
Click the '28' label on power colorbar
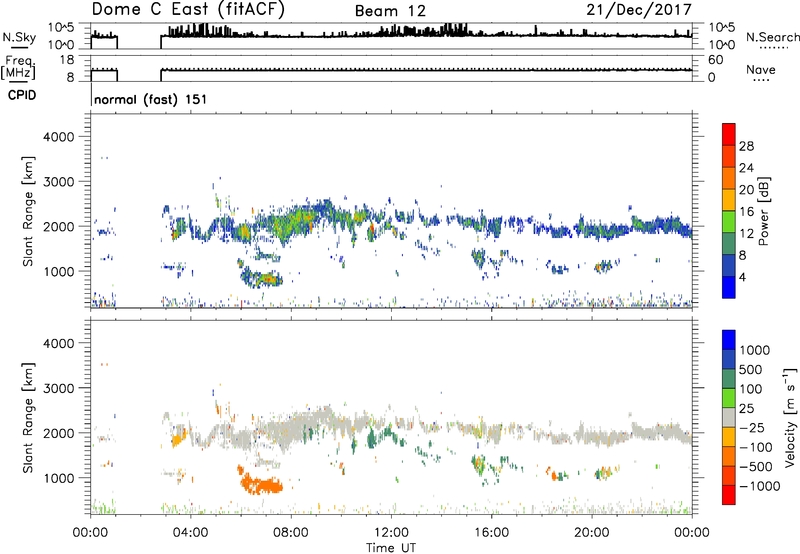pyautogui.click(x=746, y=146)
